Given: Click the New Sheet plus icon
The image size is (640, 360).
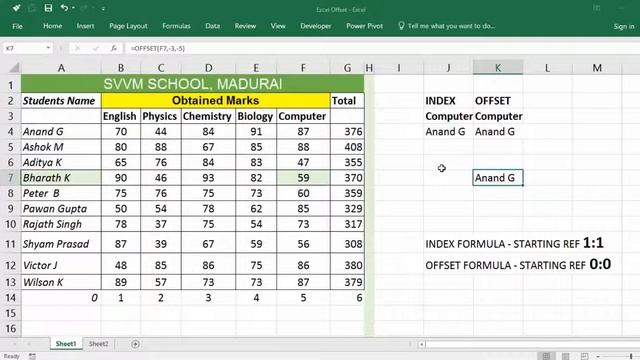Looking at the screenshot, I should click(x=135, y=344).
